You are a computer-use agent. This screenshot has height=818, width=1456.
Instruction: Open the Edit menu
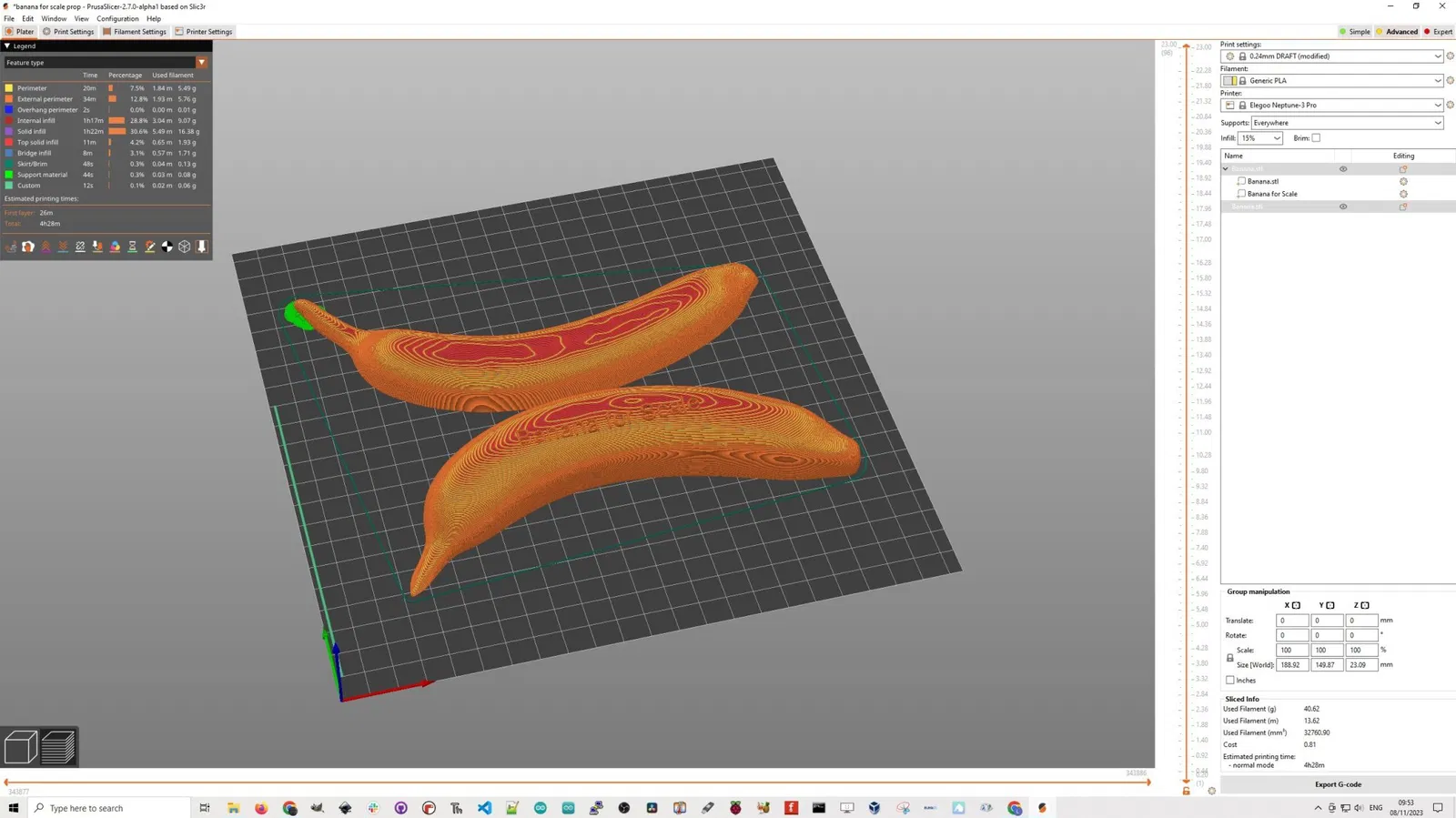28,18
